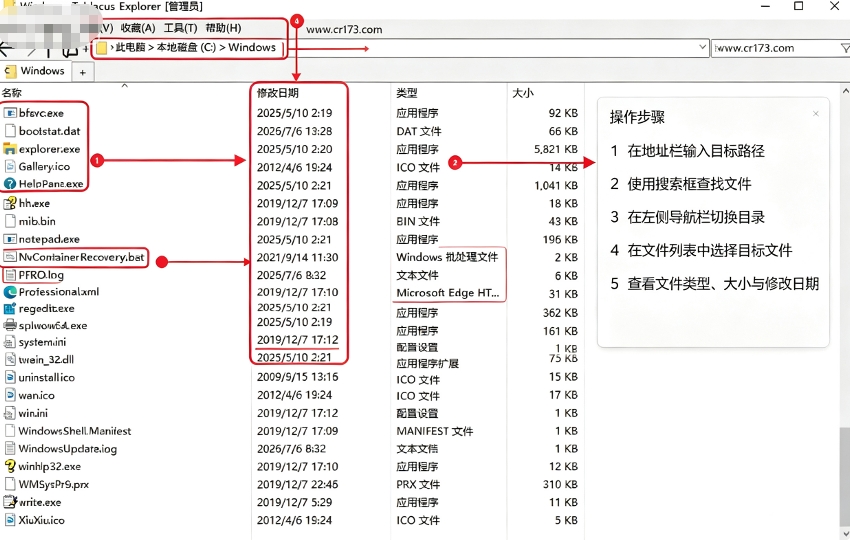Click the write.exe WordPad icon
850x540 pixels.
(x=10, y=502)
